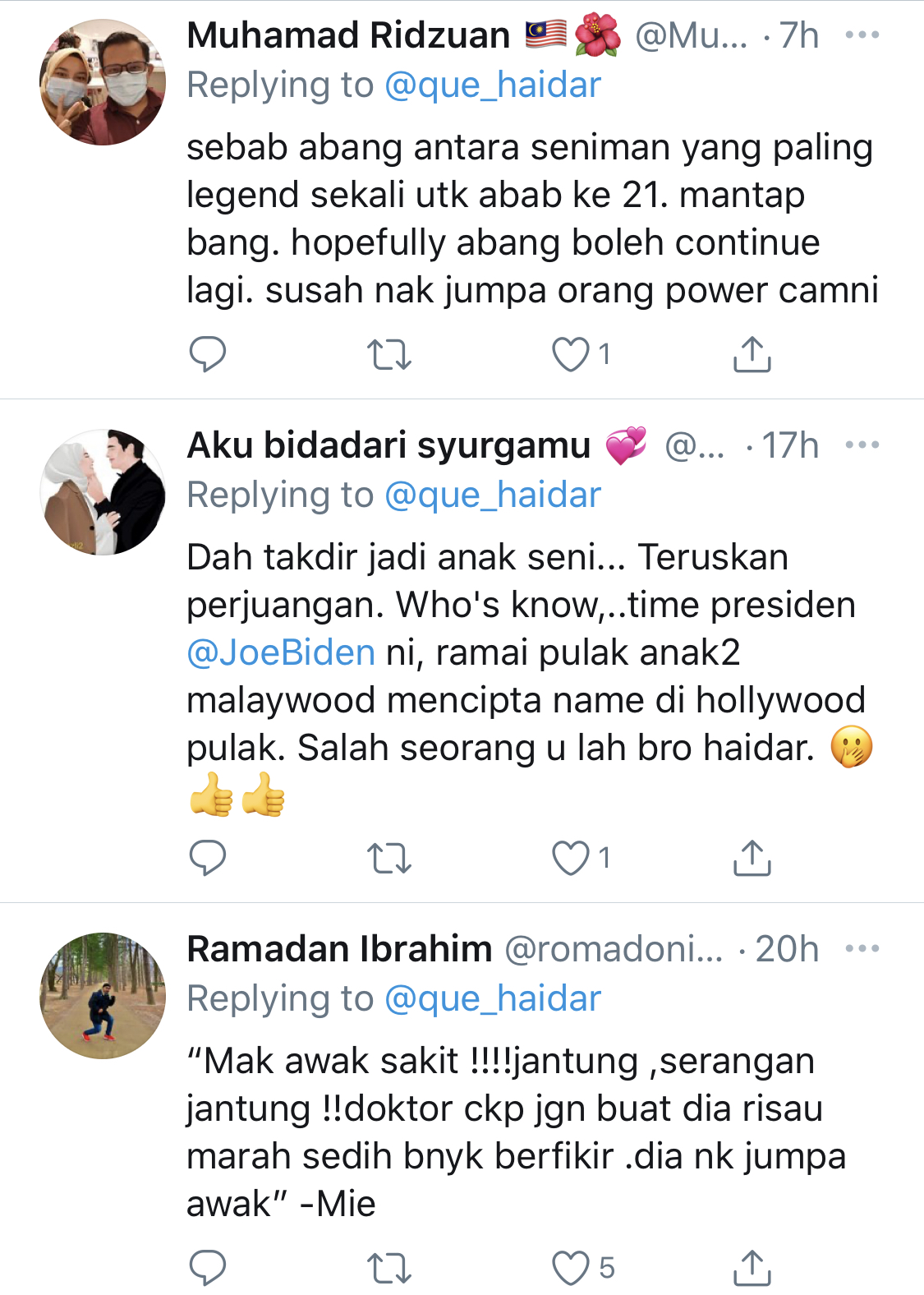The width and height of the screenshot is (924, 1295).
Task: Like Ramadan Ibrahim's tweet
Action: click(x=571, y=1268)
